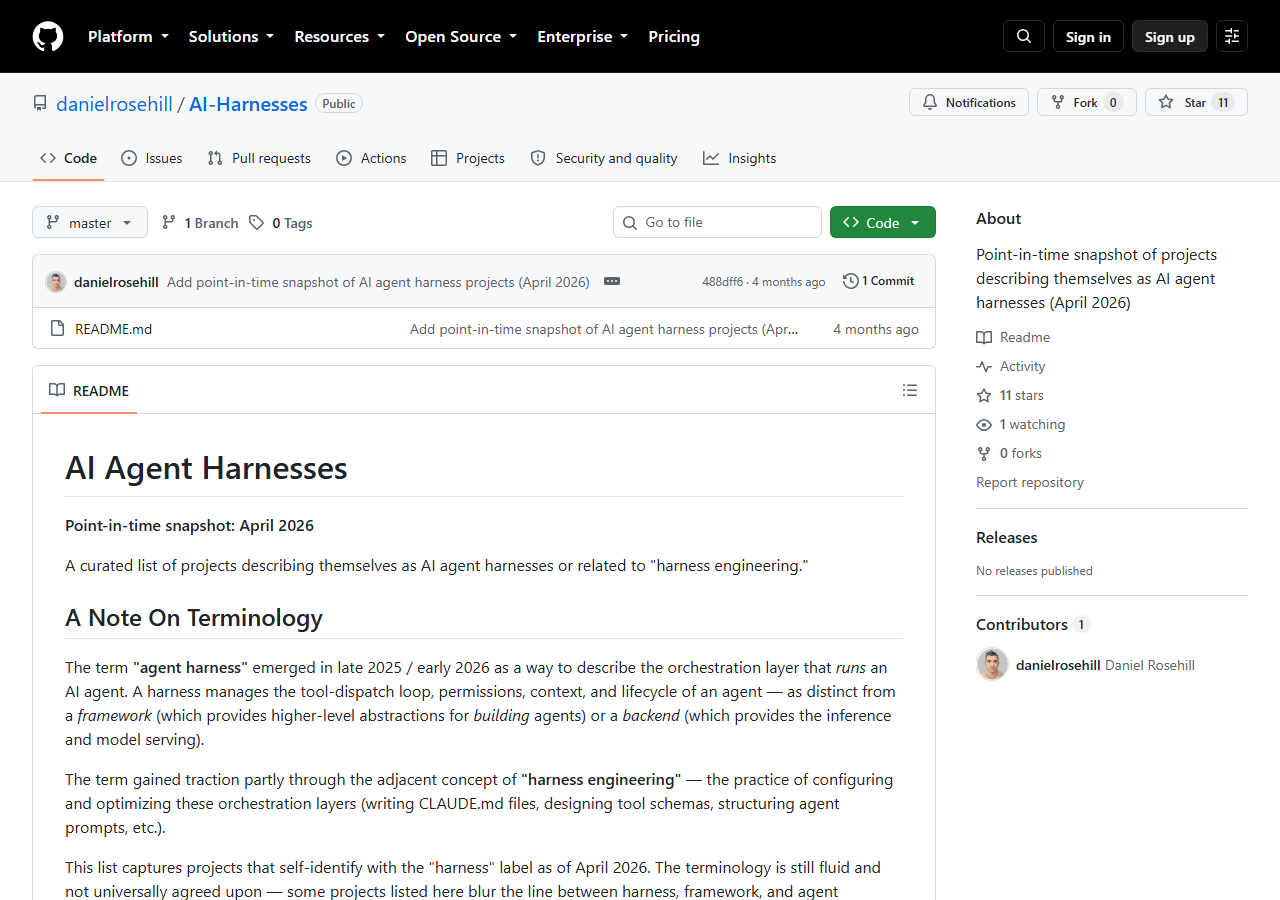
Task: Fork the repository with Fork button
Action: (1086, 102)
